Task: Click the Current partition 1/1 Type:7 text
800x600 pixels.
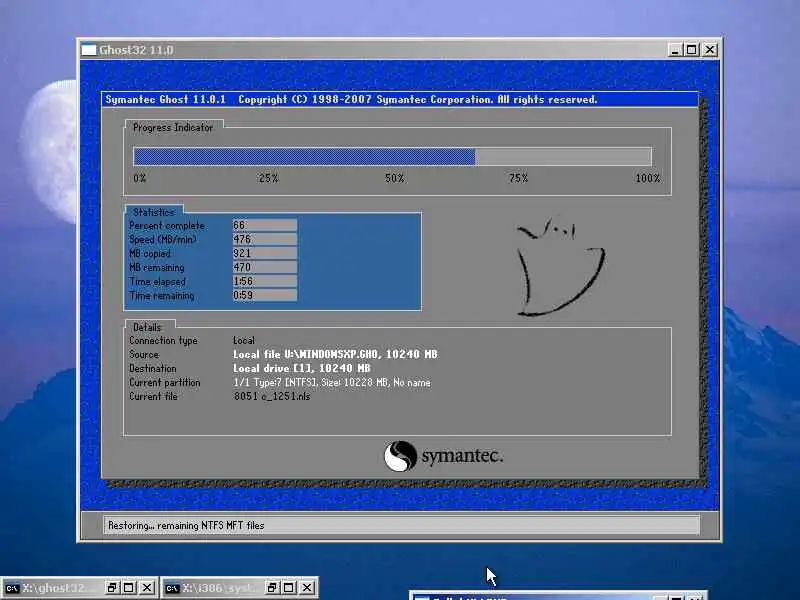Action: [x=332, y=382]
